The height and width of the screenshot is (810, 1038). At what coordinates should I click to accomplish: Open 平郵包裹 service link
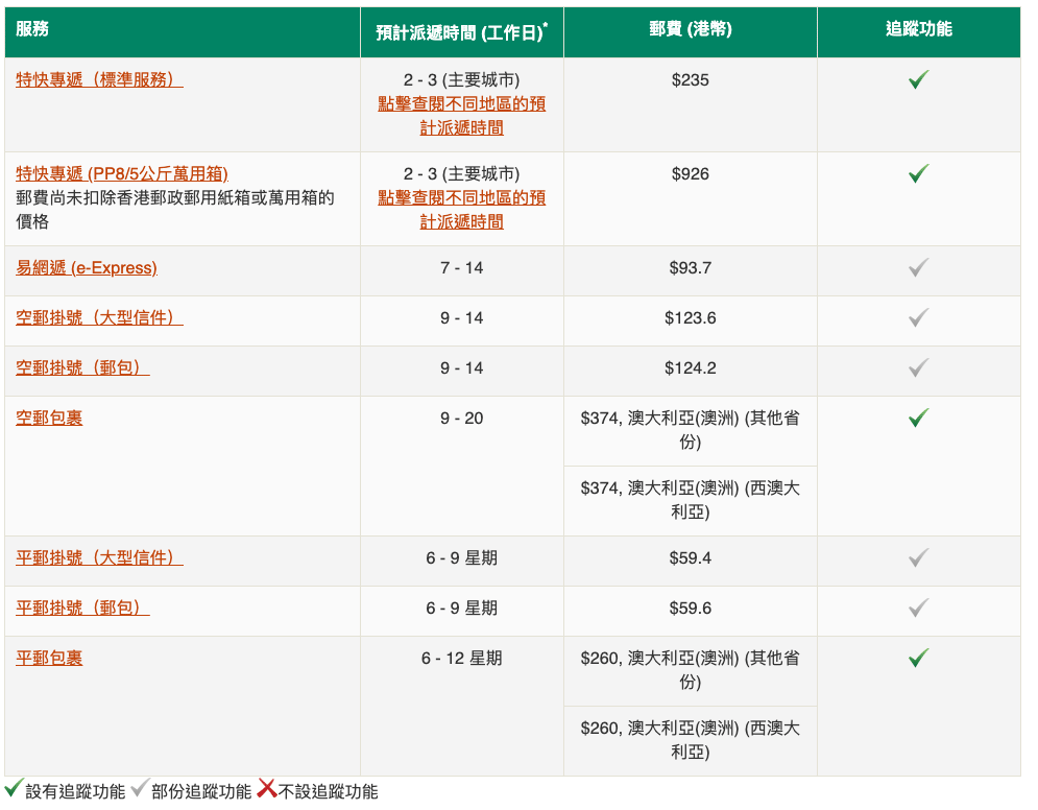[49, 658]
